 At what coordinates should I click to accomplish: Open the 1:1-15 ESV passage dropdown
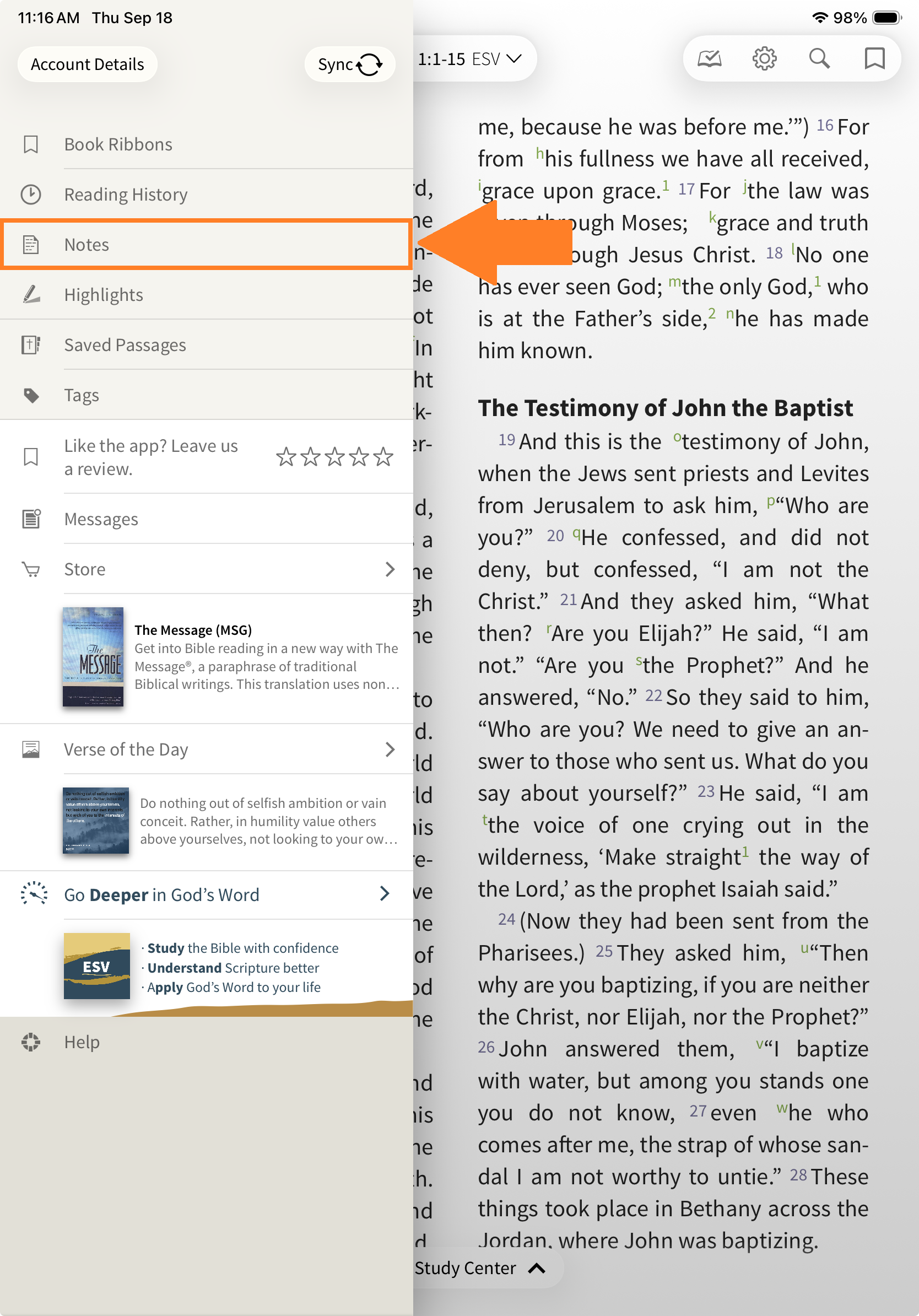[470, 59]
